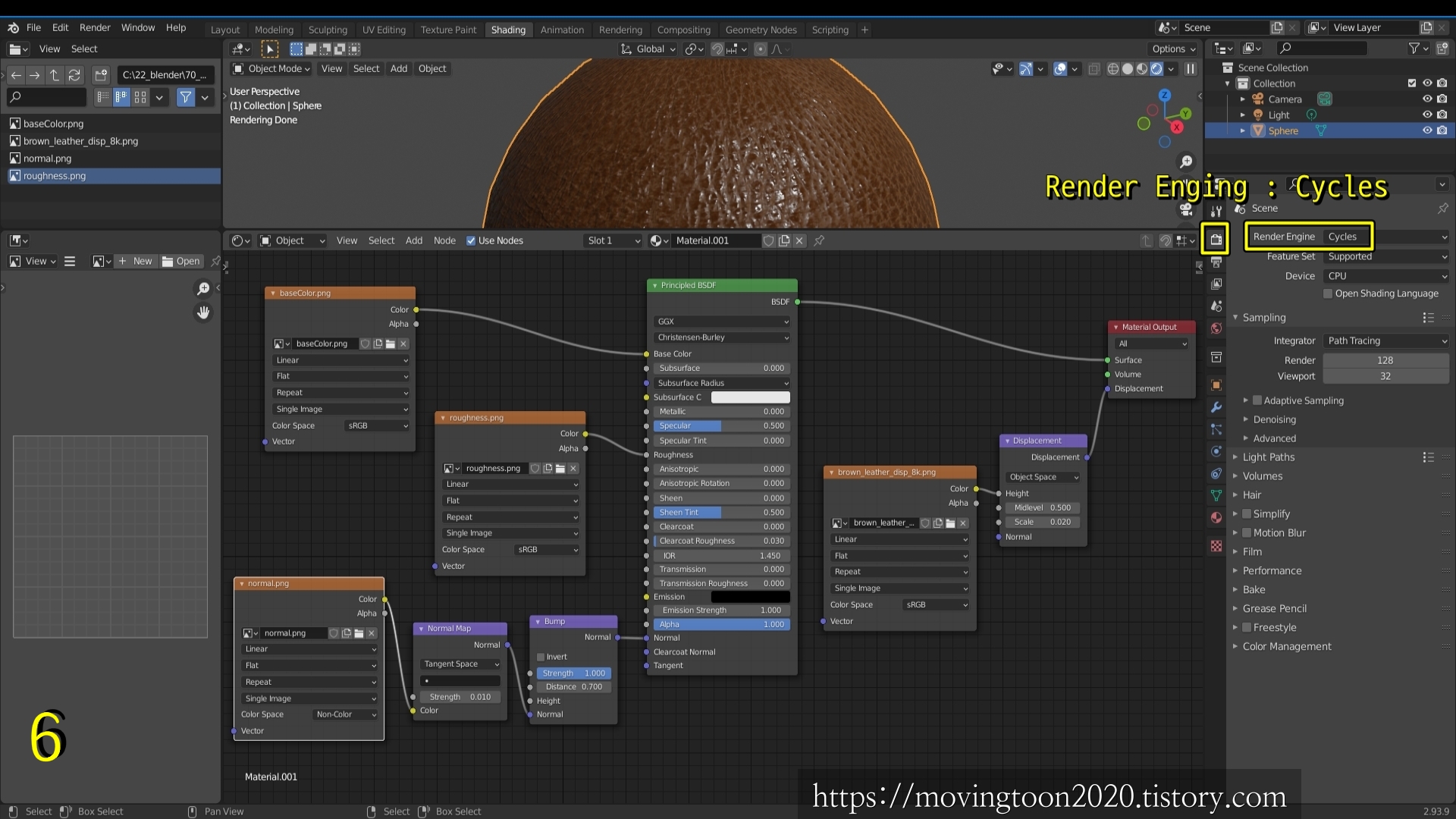1456x819 pixels.
Task: Click the hand pan icon in image editor
Action: pyautogui.click(x=203, y=312)
